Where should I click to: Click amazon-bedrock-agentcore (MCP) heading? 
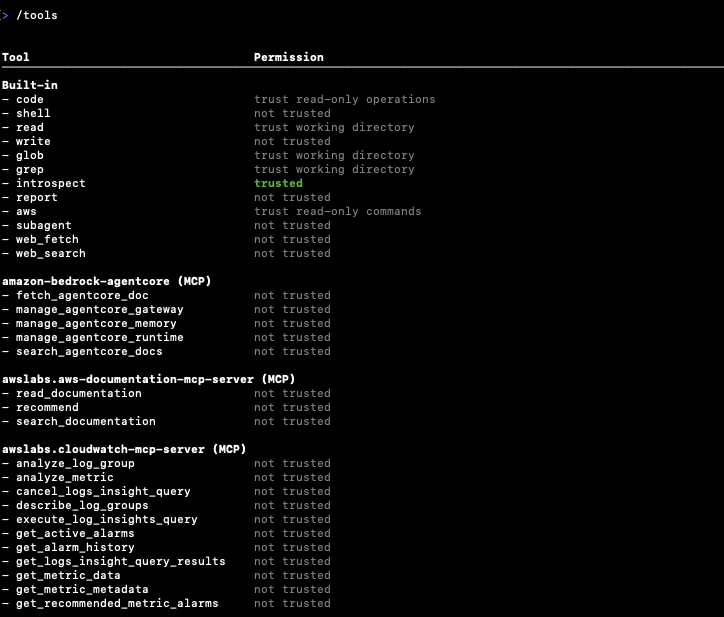tap(107, 281)
